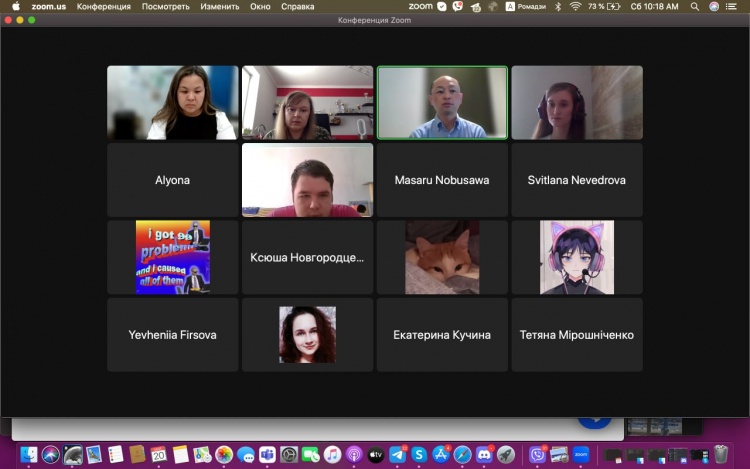Screen dimensions: 750x469
Task: Open the Wi-Fi status menu
Action: point(575,6)
